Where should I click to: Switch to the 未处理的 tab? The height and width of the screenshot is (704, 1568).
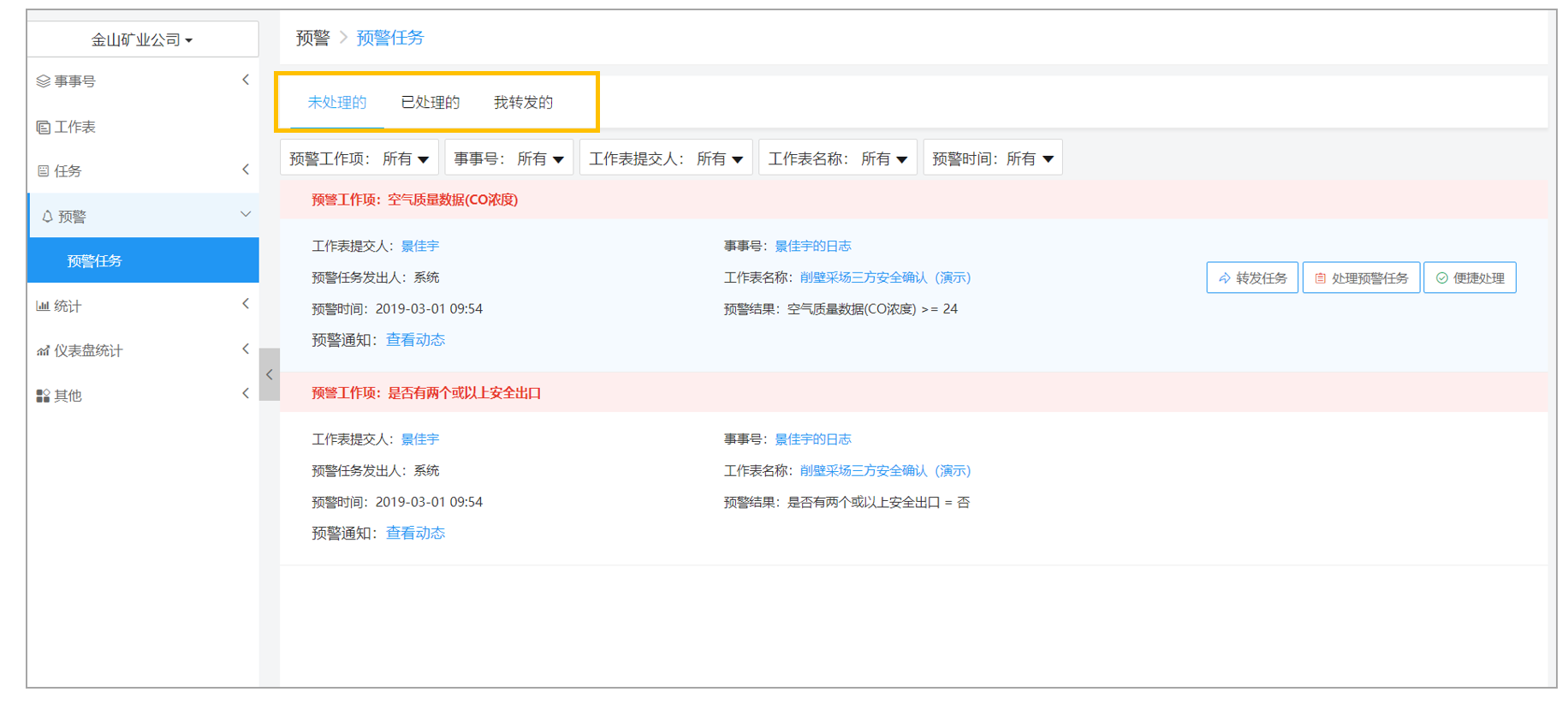337,103
